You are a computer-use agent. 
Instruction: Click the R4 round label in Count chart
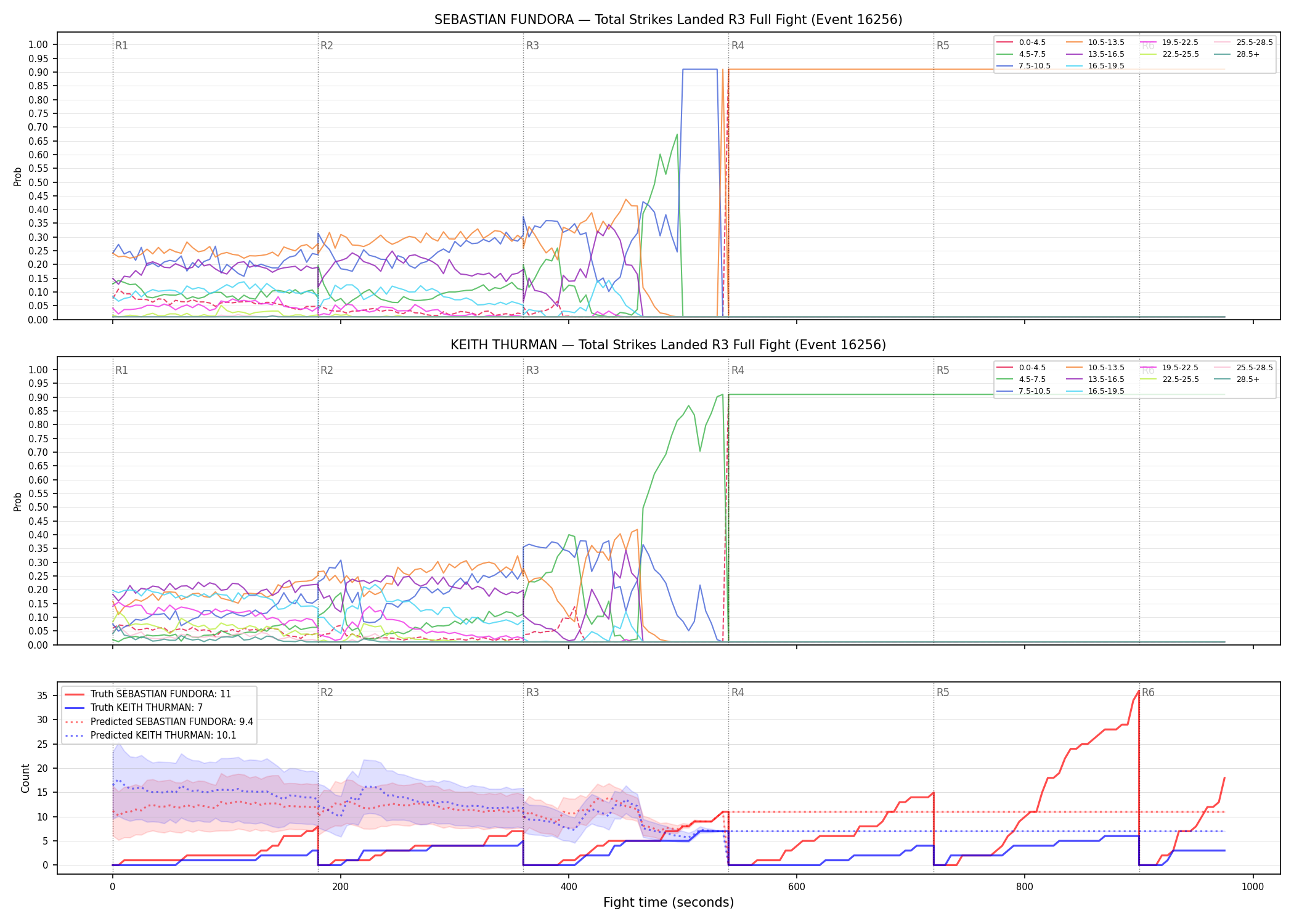pos(738,692)
